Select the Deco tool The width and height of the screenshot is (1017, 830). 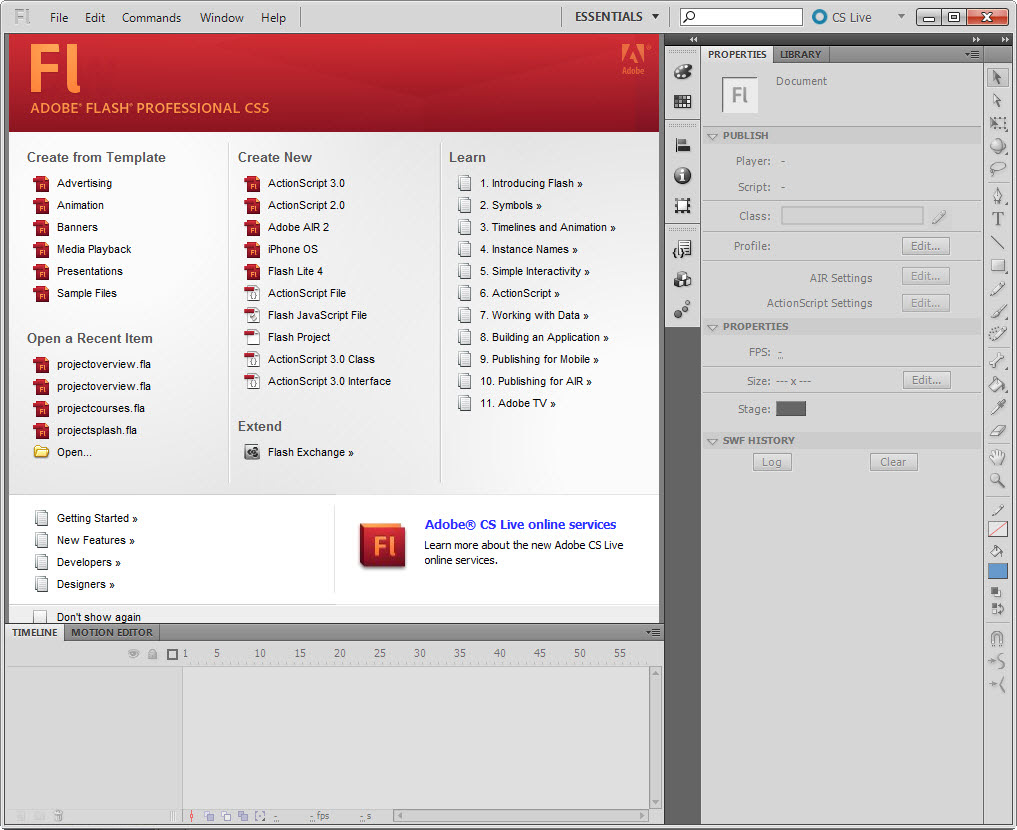pyautogui.click(x=998, y=335)
